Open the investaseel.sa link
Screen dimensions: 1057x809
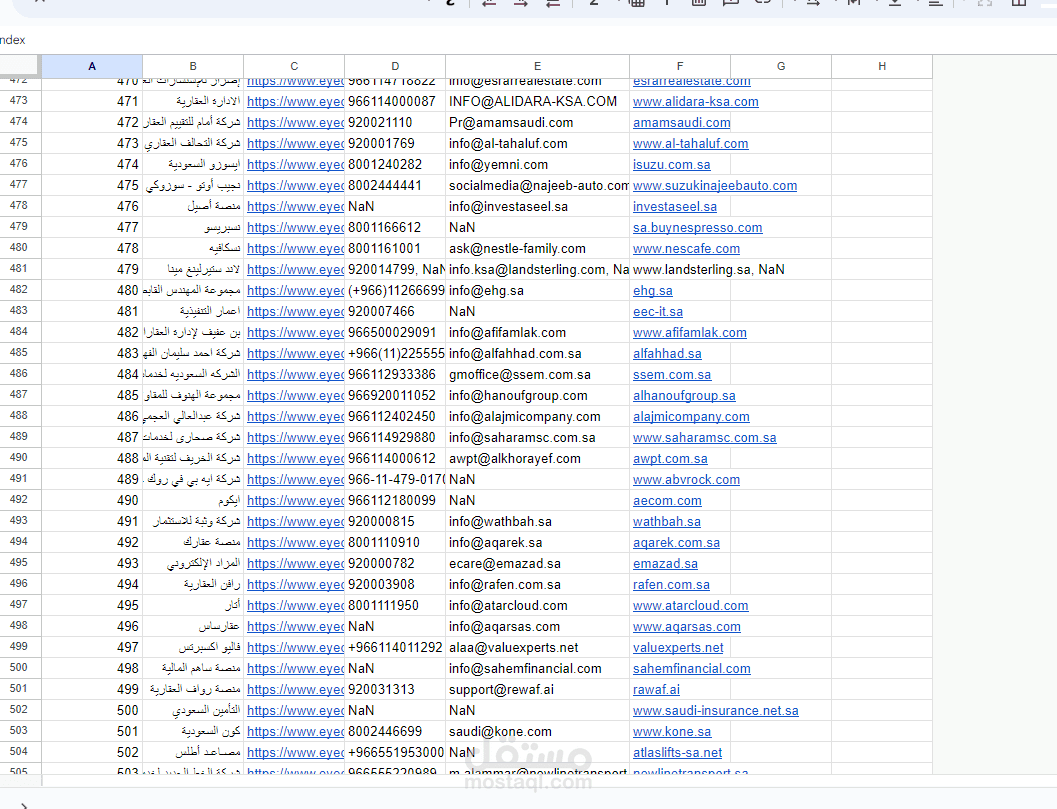(x=675, y=206)
